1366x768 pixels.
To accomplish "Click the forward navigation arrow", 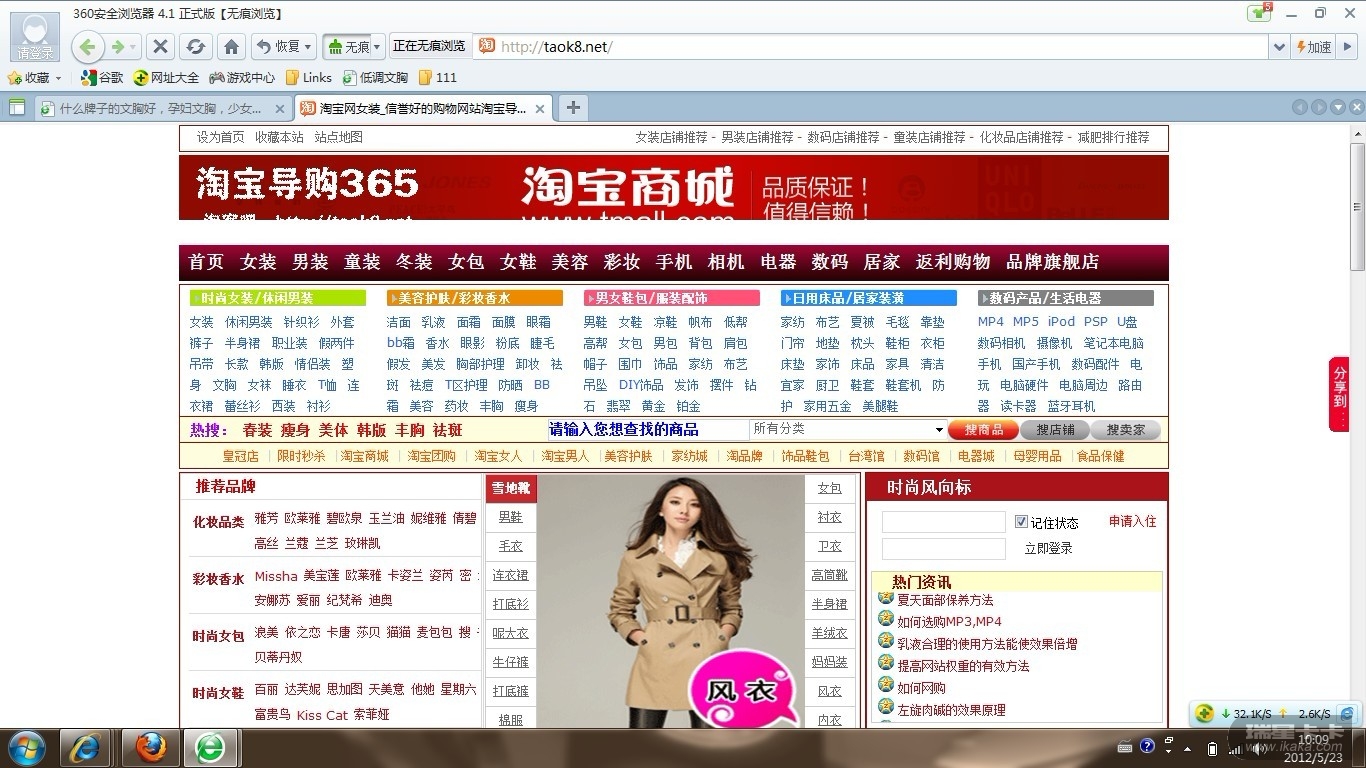I will (119, 46).
